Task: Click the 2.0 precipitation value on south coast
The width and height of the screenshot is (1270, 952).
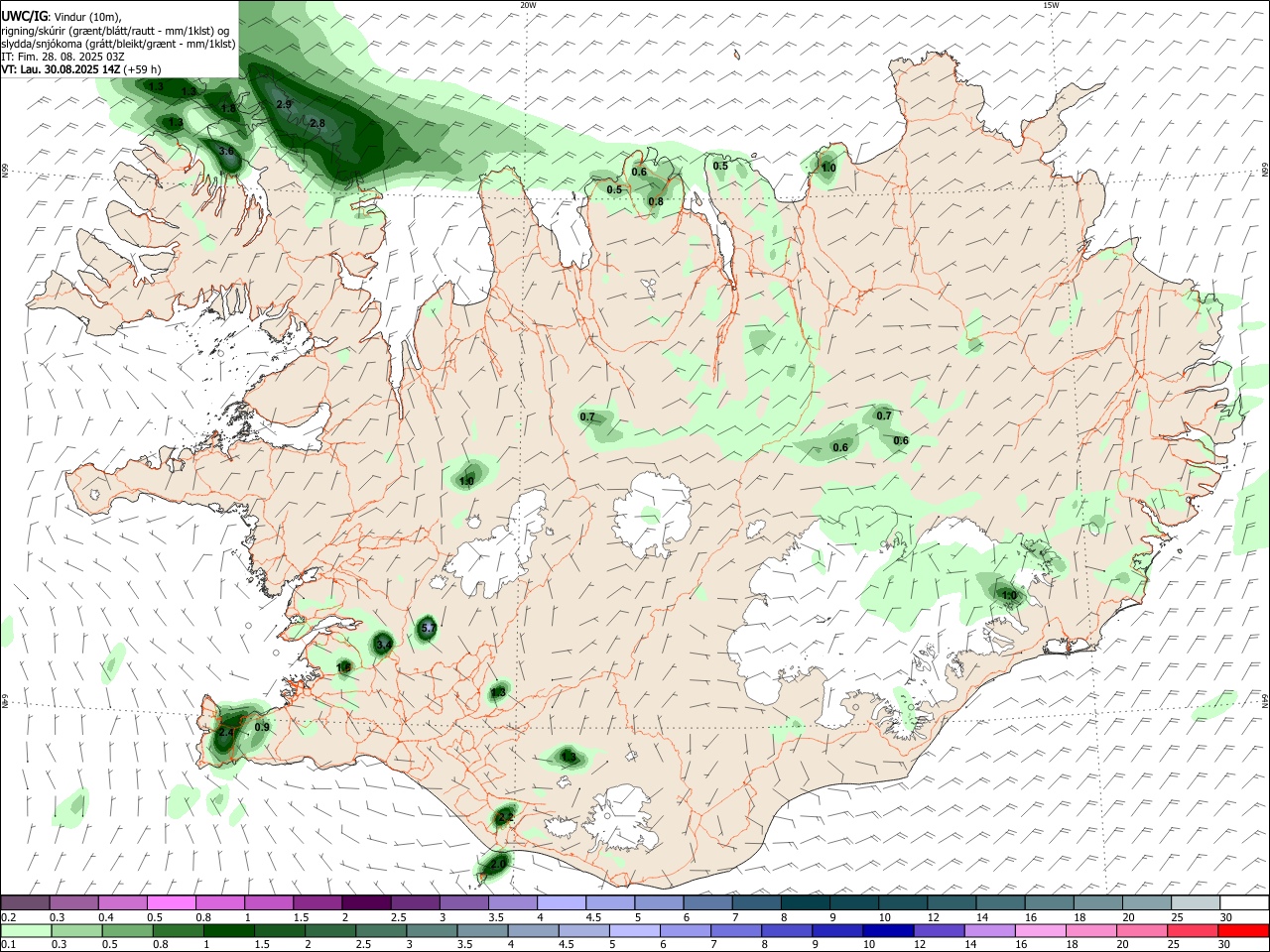Action: pyautogui.click(x=498, y=864)
